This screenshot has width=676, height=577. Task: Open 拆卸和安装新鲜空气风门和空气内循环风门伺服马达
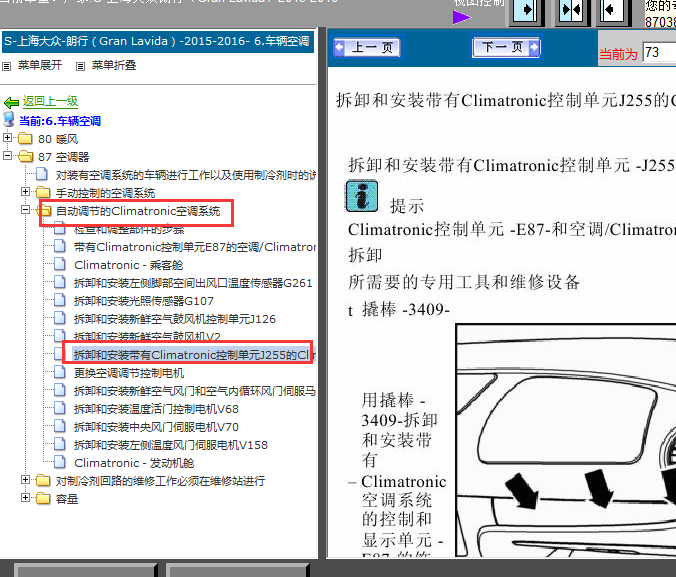pos(195,391)
